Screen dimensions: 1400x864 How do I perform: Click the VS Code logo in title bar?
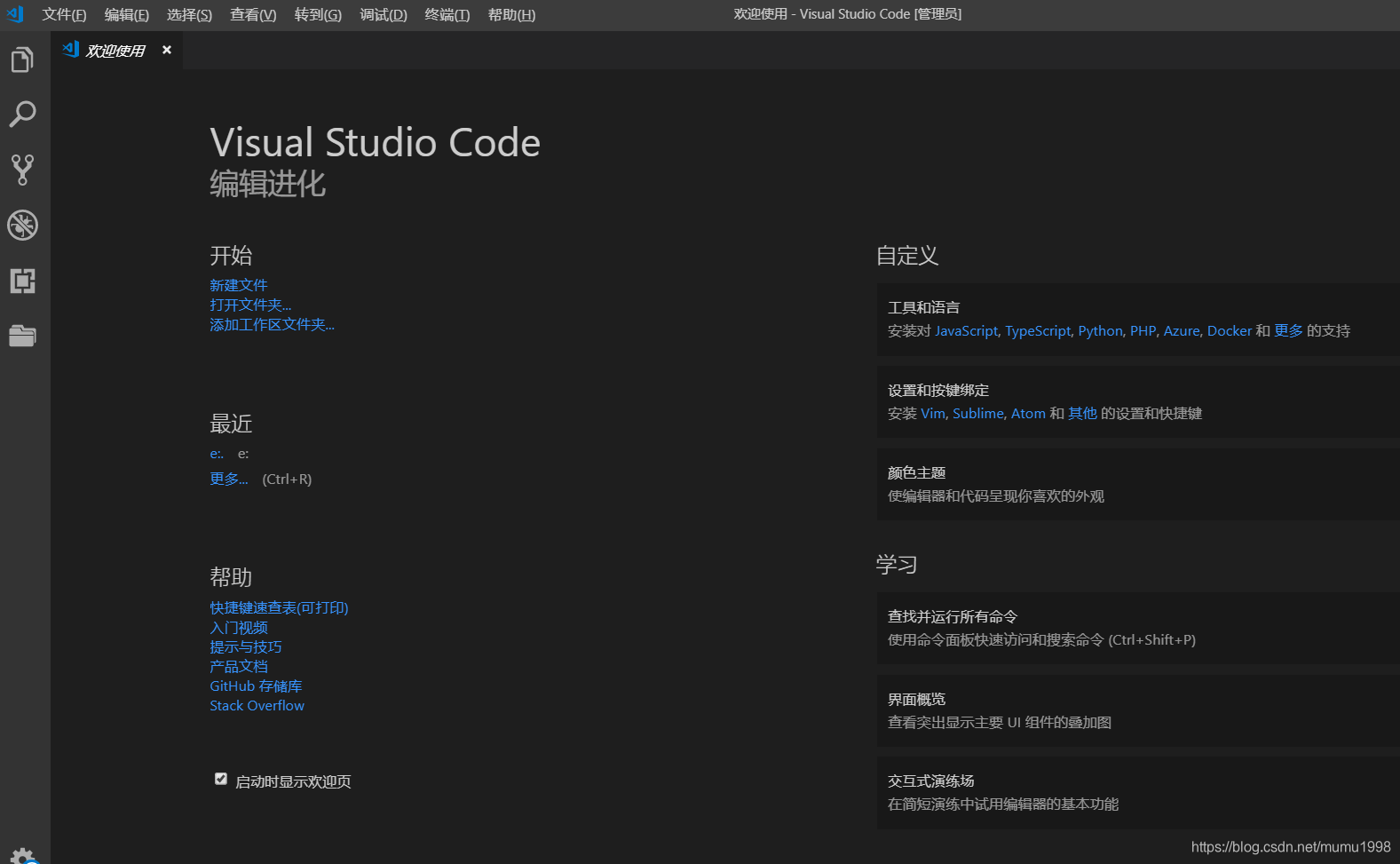click(15, 14)
